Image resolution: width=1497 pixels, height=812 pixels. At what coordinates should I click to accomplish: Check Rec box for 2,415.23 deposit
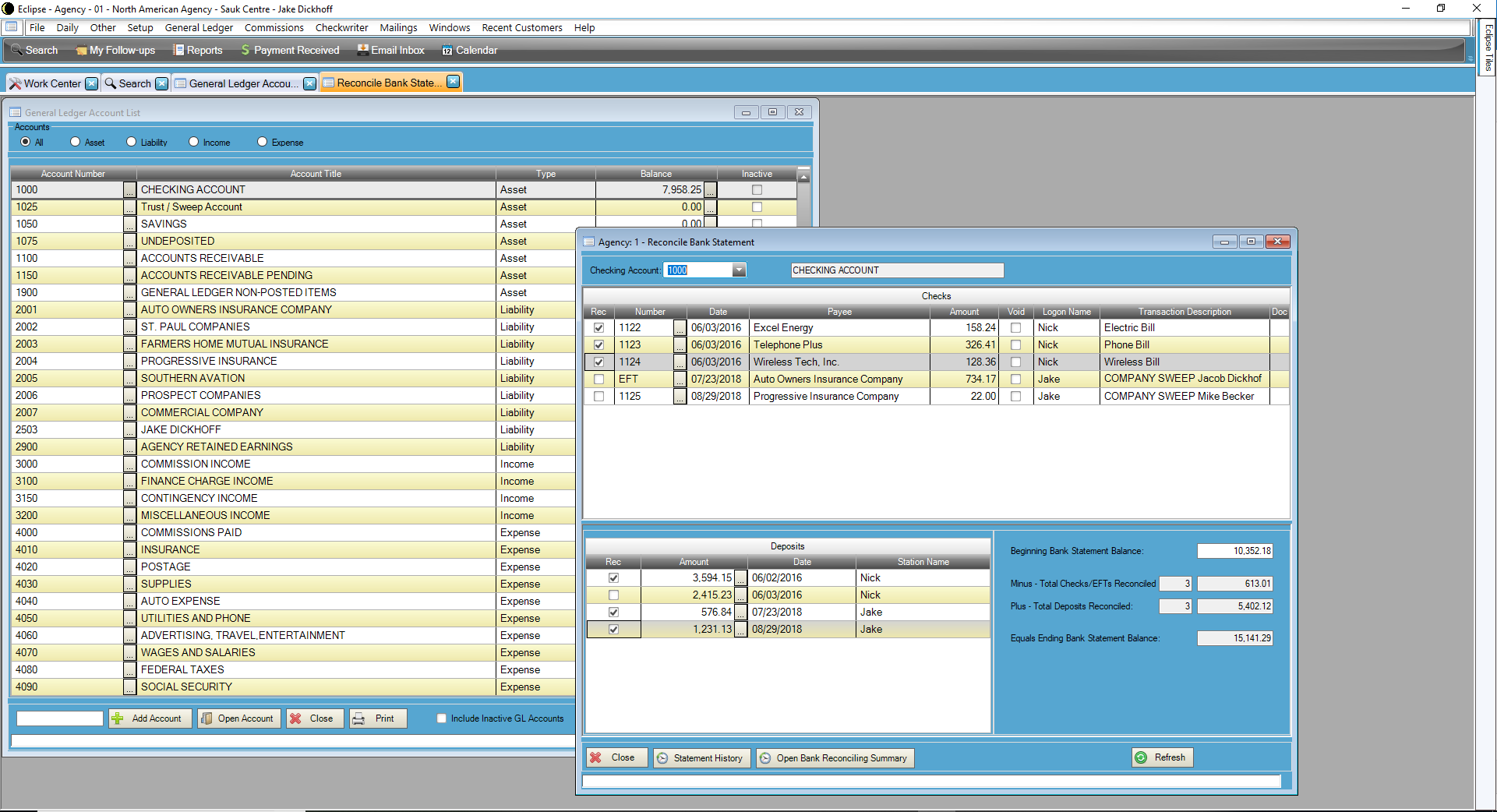[x=613, y=595]
